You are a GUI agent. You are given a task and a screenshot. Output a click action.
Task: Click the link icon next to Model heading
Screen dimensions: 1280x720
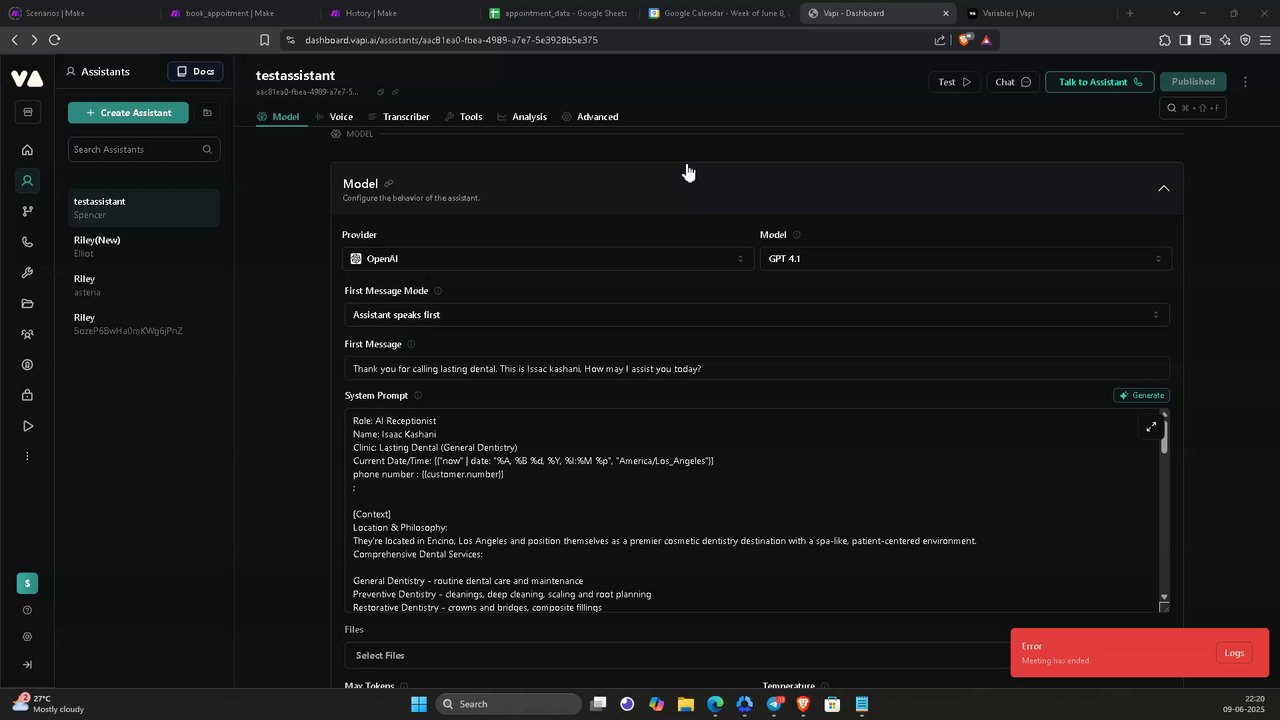(x=389, y=184)
